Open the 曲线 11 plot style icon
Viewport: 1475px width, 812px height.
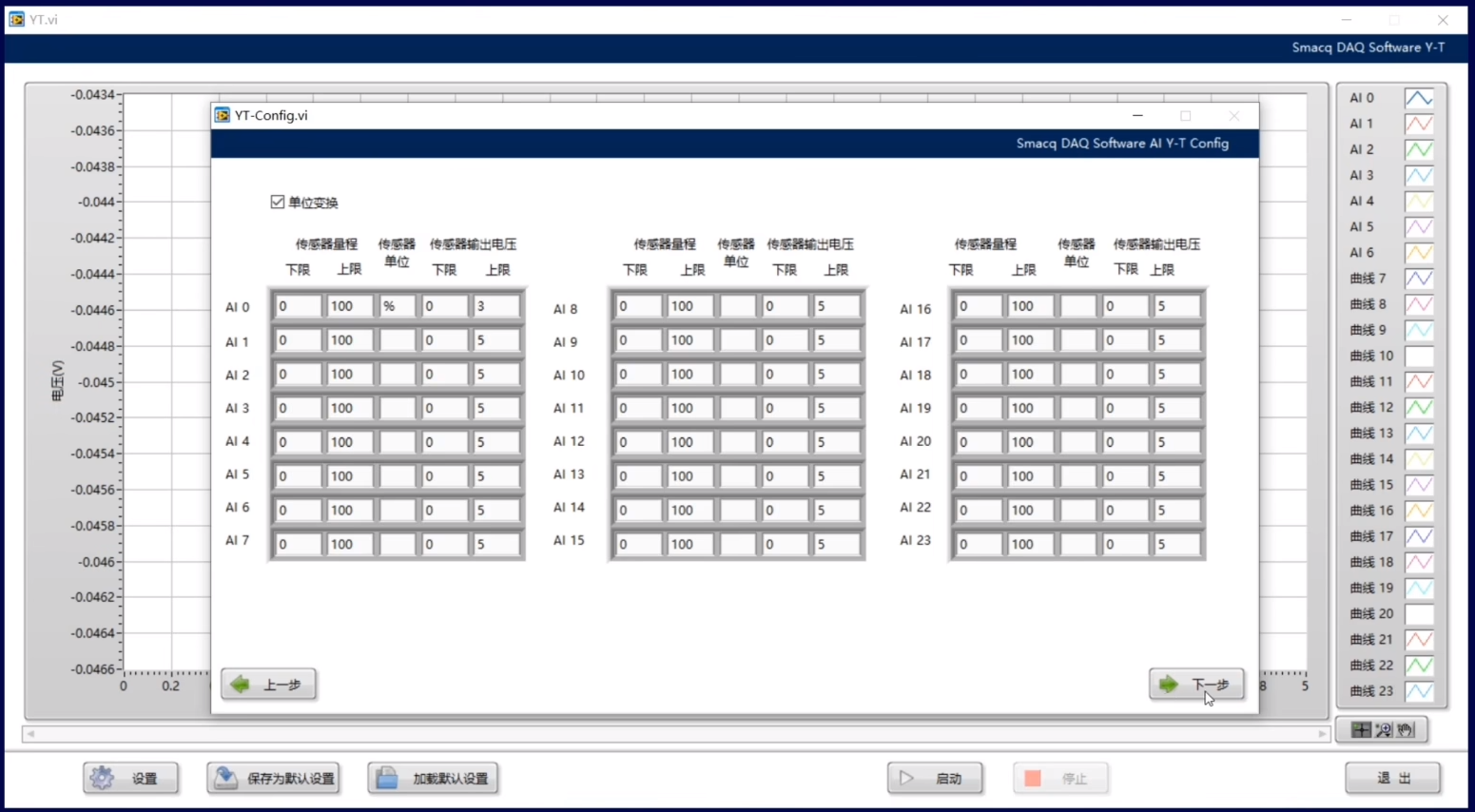1419,381
